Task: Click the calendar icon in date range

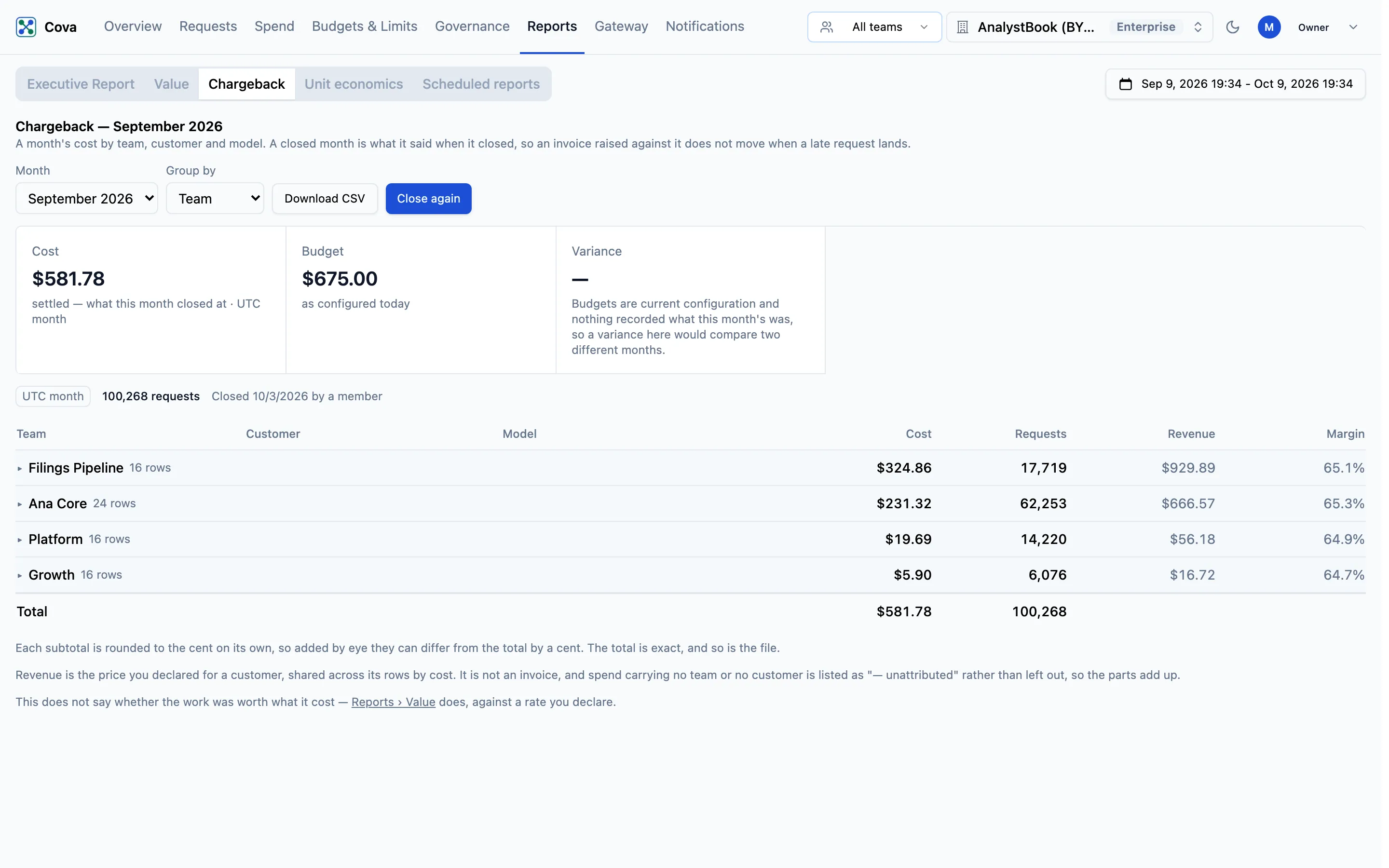Action: 1126,84
